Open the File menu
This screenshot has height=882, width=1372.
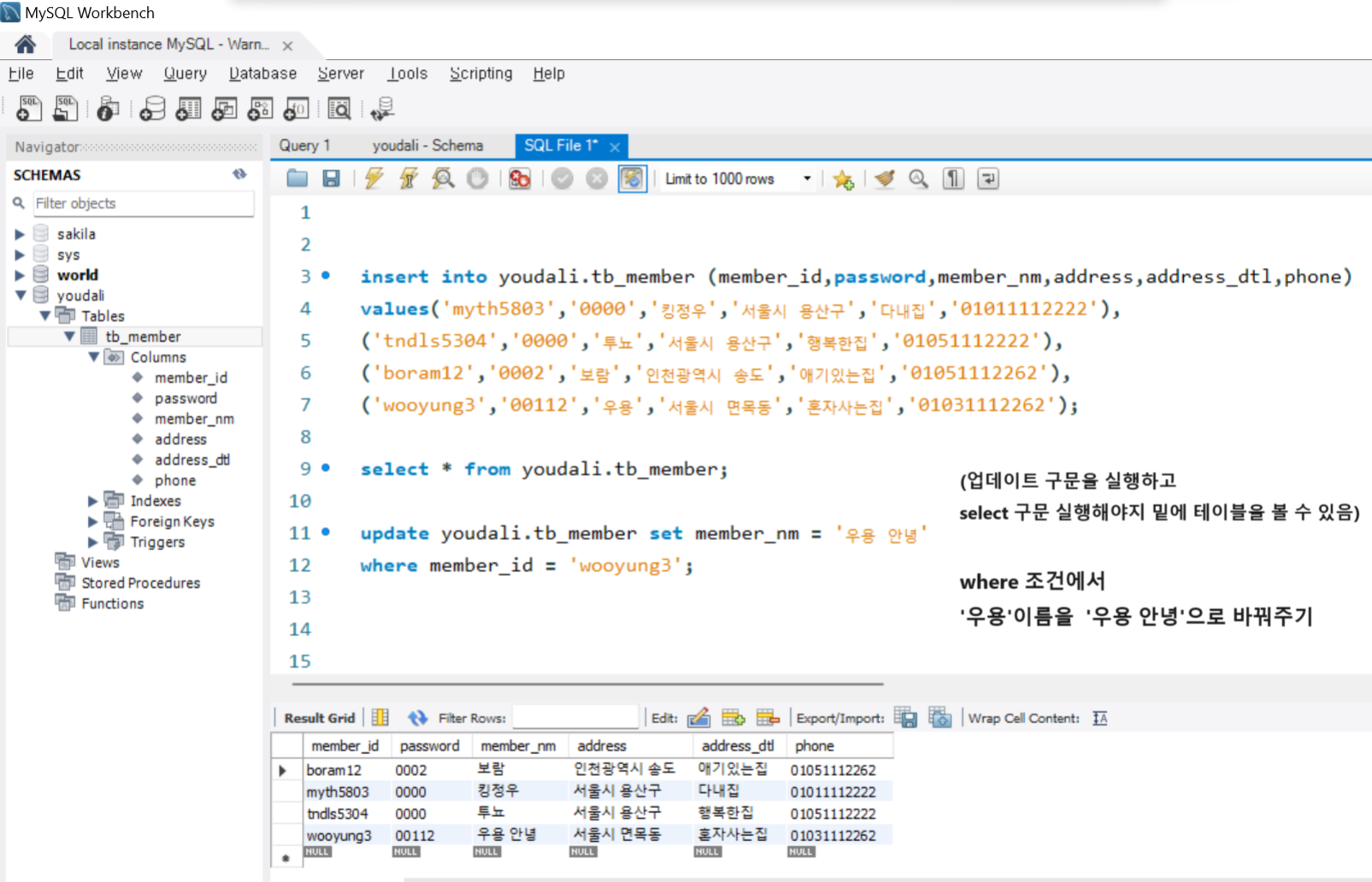pos(21,73)
